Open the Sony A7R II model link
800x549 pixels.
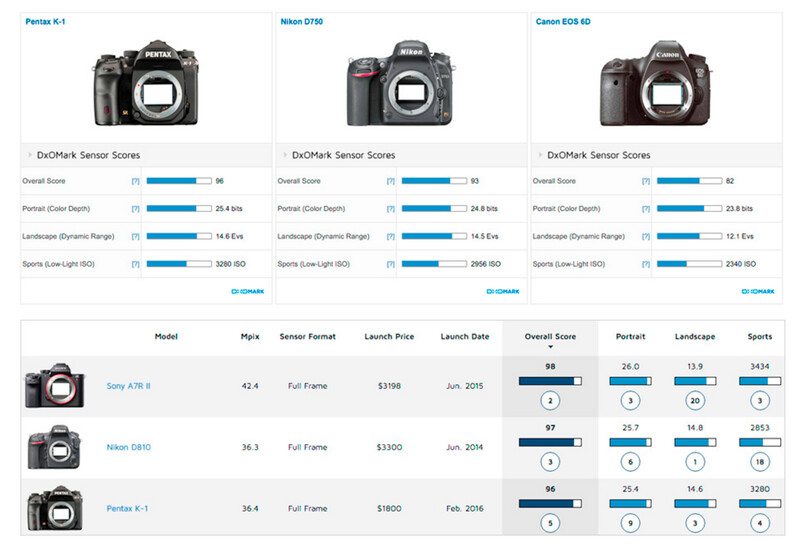pyautogui.click(x=129, y=386)
